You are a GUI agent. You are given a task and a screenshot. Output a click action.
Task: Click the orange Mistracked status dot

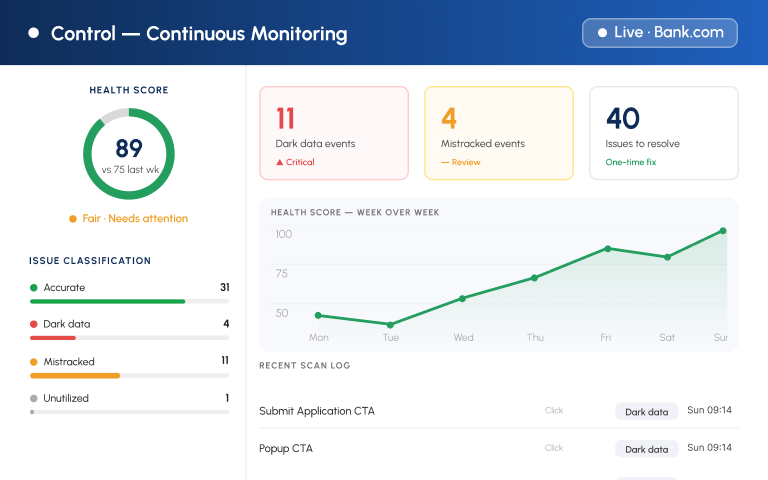[x=34, y=362]
